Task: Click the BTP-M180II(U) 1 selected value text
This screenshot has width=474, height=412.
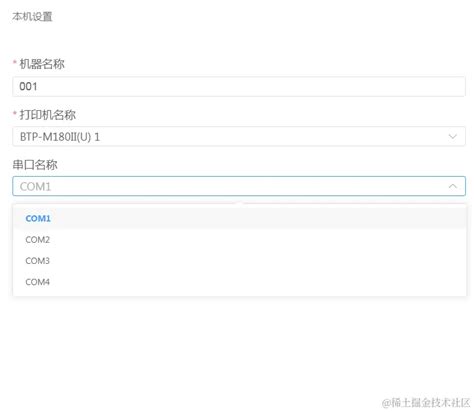Action: [60, 137]
